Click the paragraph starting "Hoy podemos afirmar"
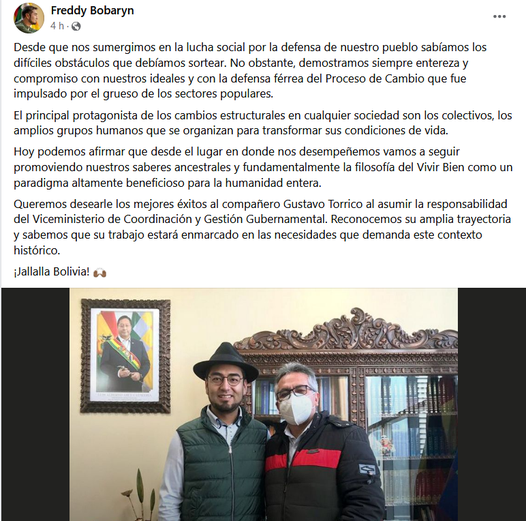The image size is (526, 521). point(263,167)
